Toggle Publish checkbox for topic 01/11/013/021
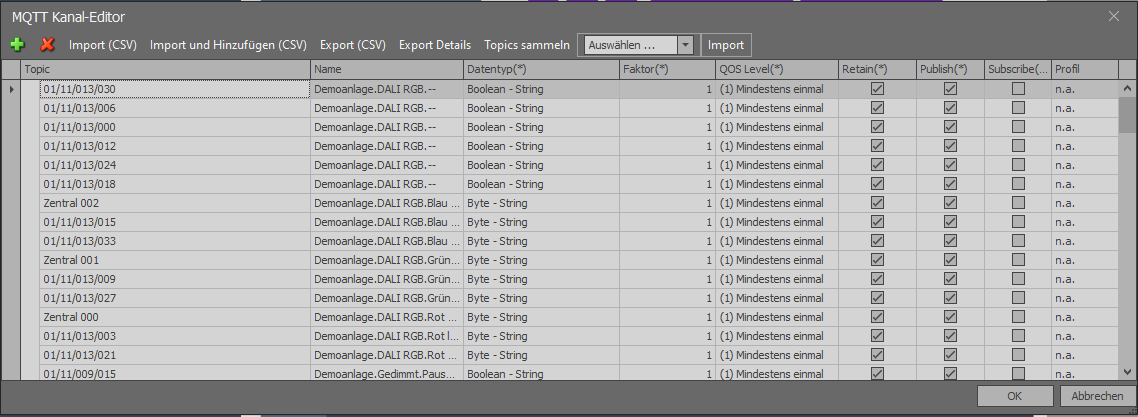Image resolution: width=1138 pixels, height=417 pixels. click(x=950, y=355)
